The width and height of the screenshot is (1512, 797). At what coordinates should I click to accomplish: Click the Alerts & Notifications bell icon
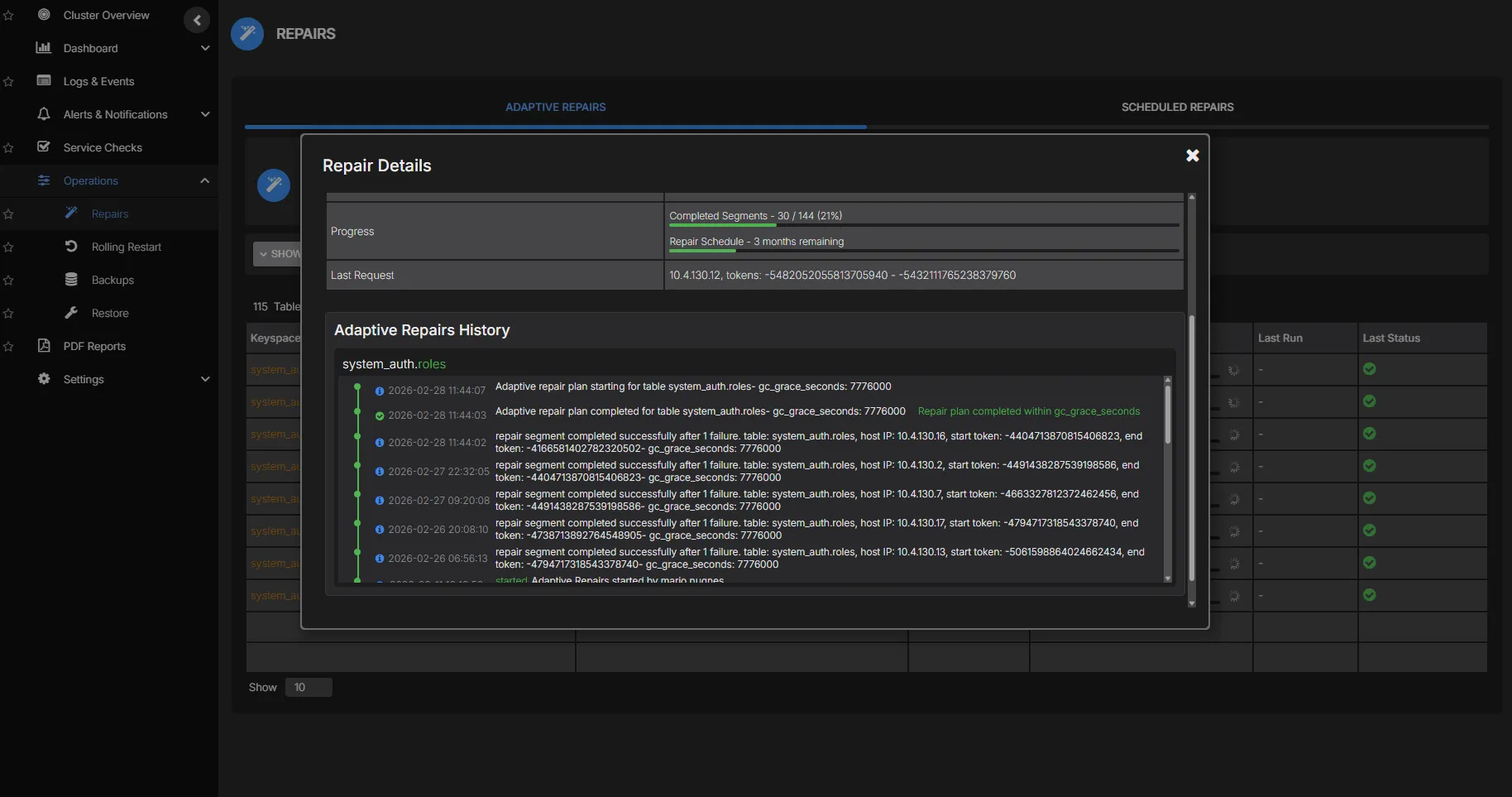coord(44,114)
